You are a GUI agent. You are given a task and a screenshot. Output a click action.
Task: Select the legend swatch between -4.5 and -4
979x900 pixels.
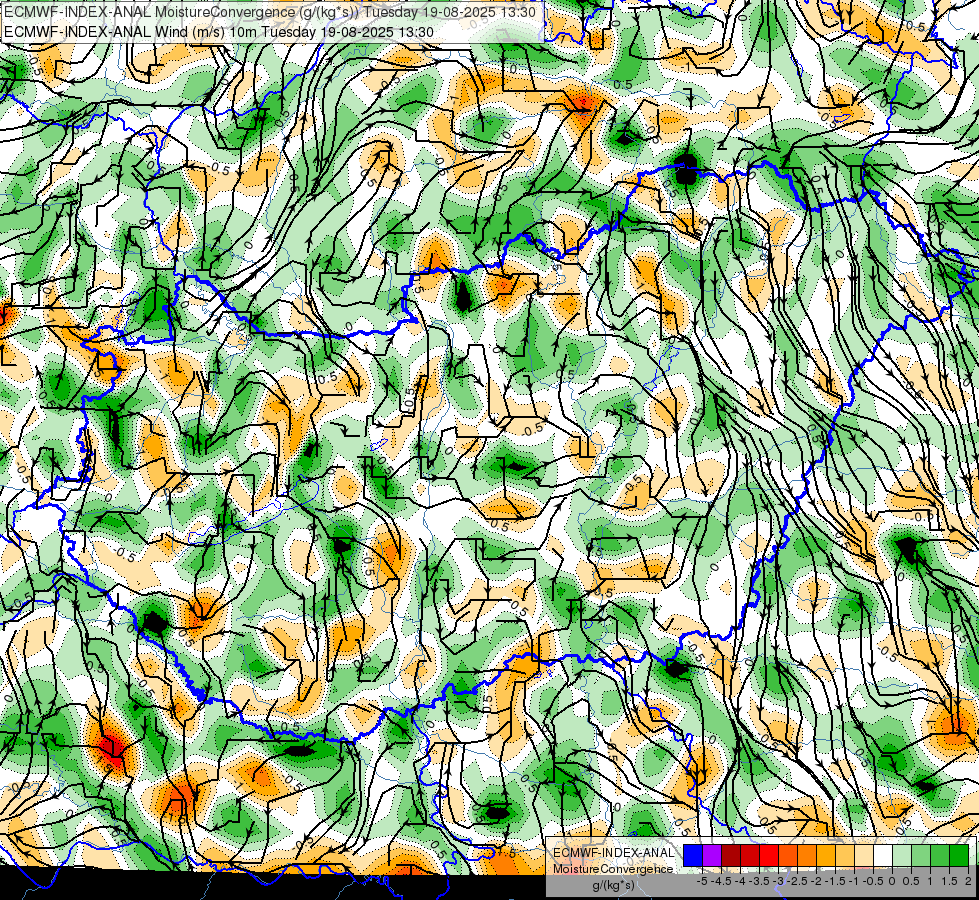coord(731,856)
